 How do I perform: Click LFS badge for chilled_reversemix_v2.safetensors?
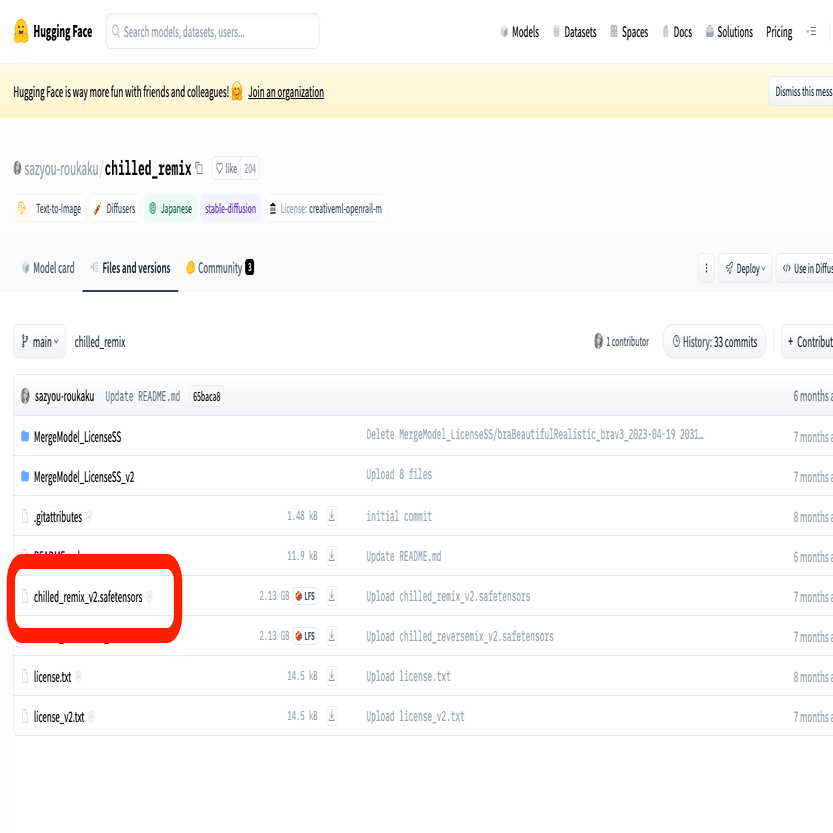pos(305,635)
